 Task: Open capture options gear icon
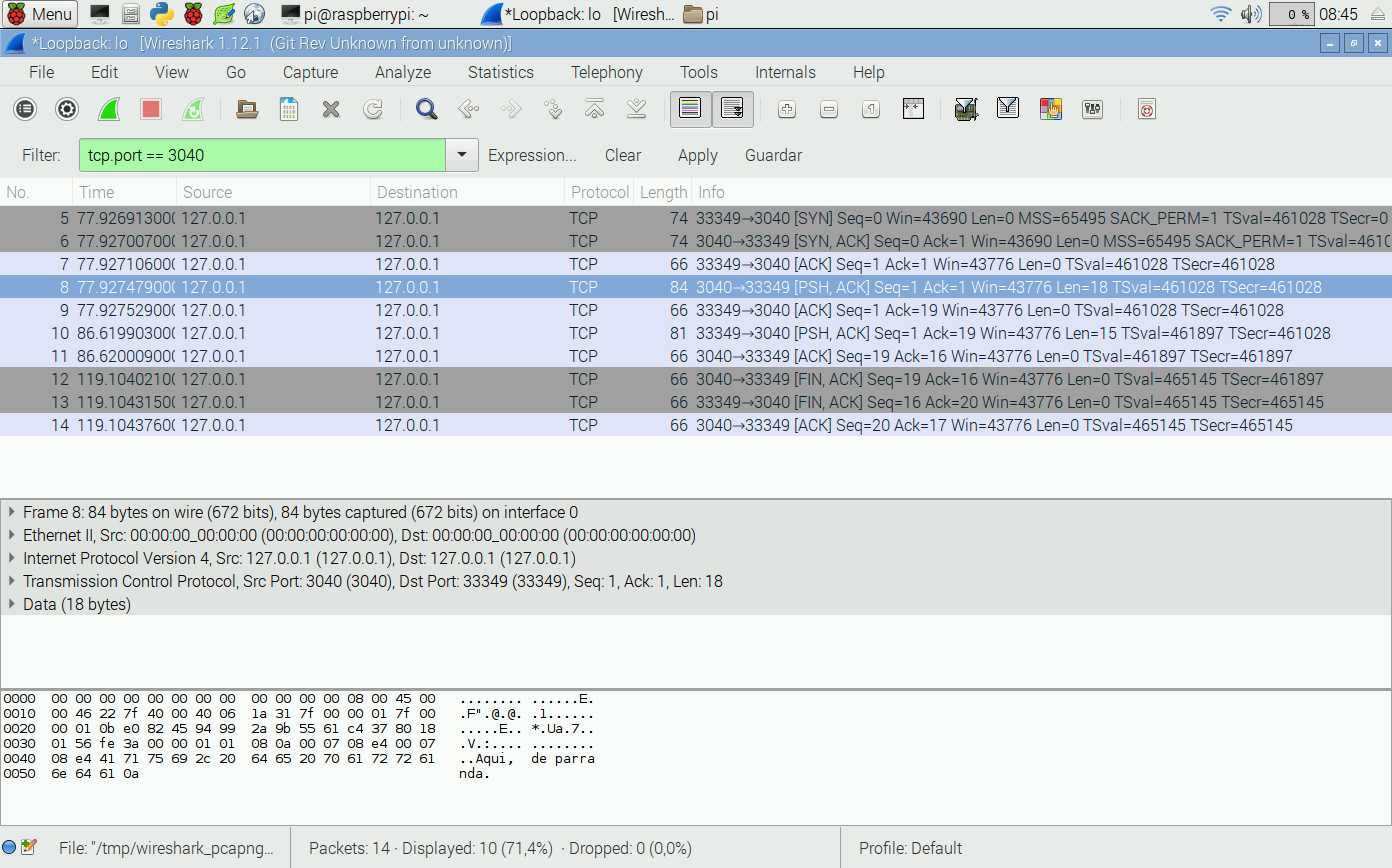(x=67, y=109)
